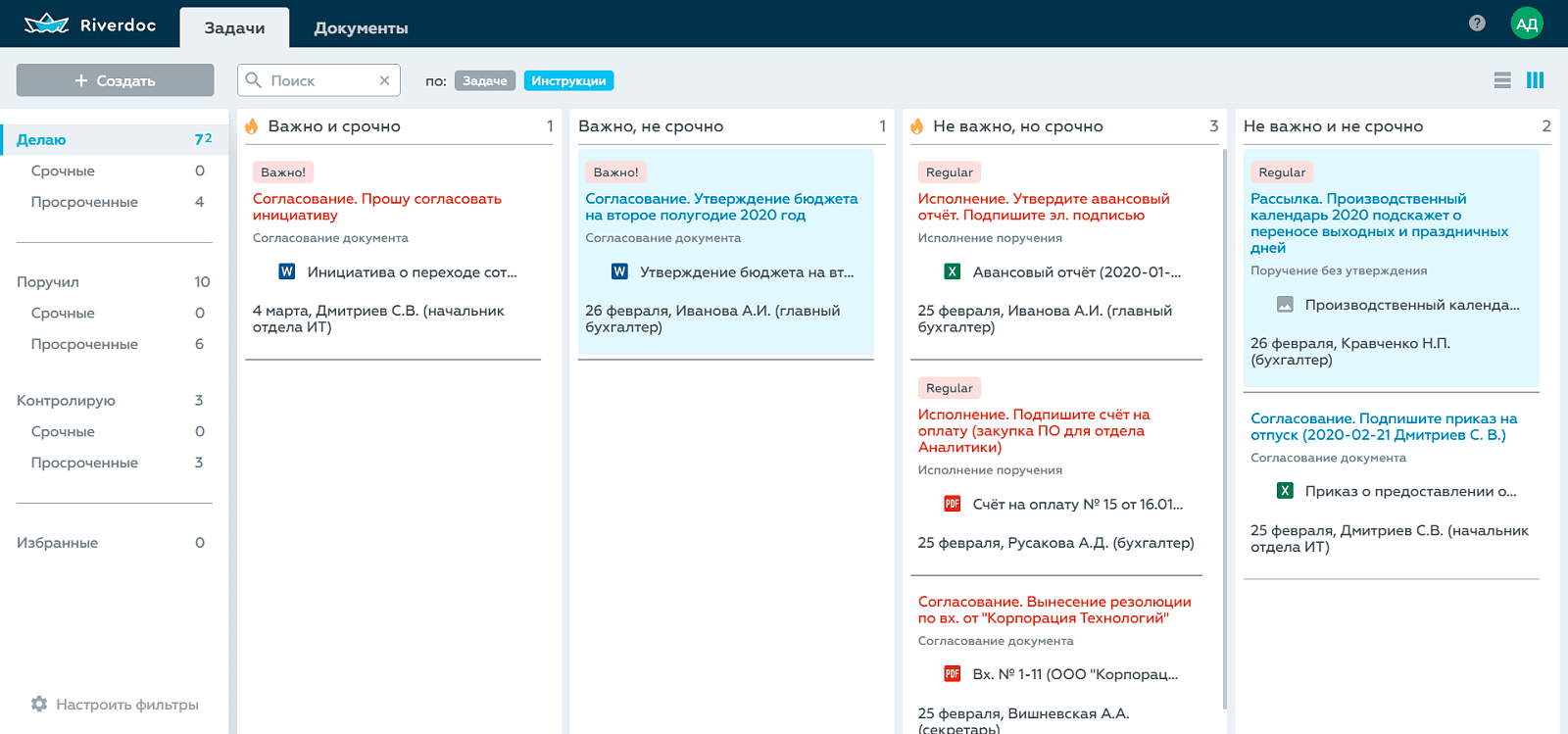Click Regular tag on Подпишите счёт card
1568x734 pixels.
tap(950, 388)
